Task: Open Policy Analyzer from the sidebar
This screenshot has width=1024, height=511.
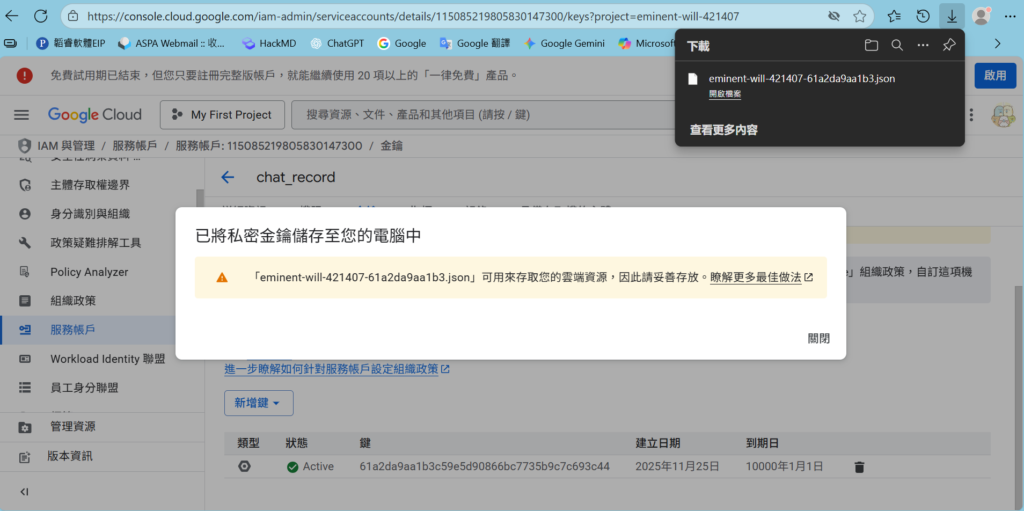Action: pos(89,272)
